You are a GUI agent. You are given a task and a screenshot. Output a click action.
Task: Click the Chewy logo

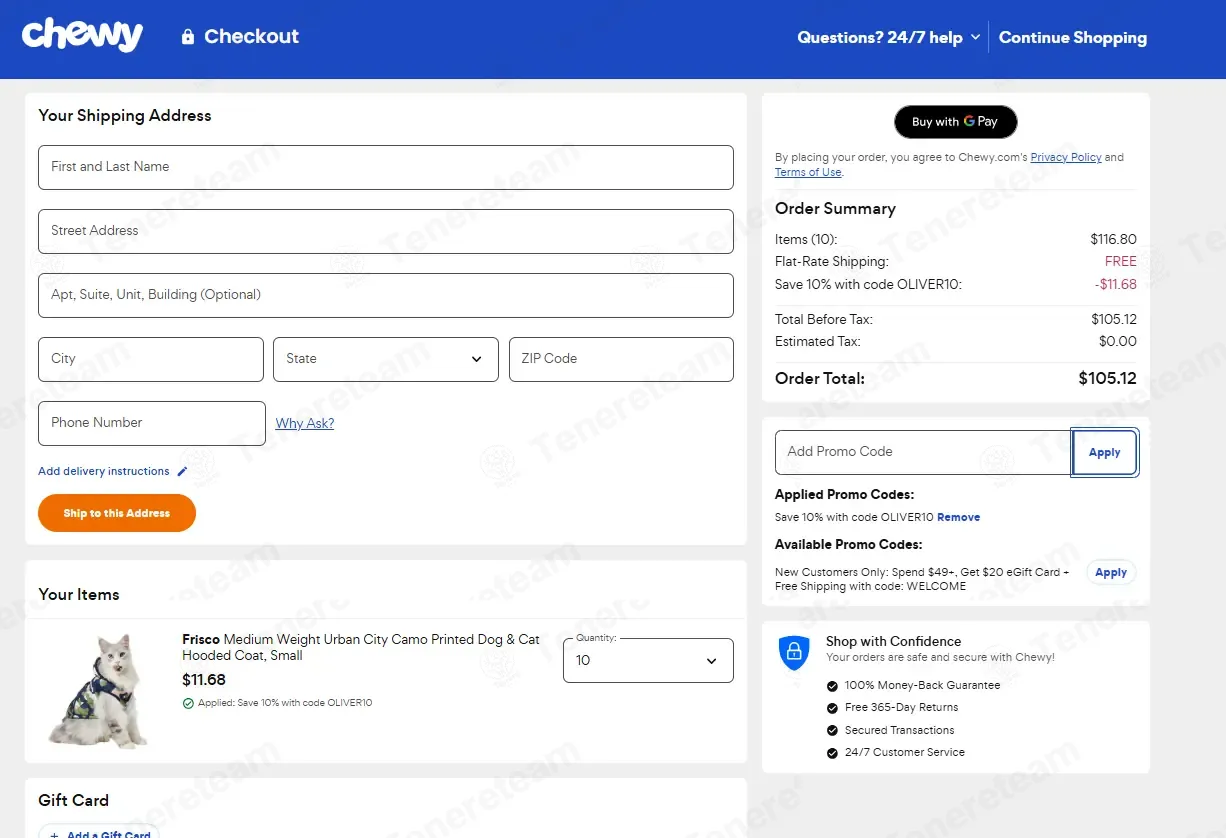(82, 35)
